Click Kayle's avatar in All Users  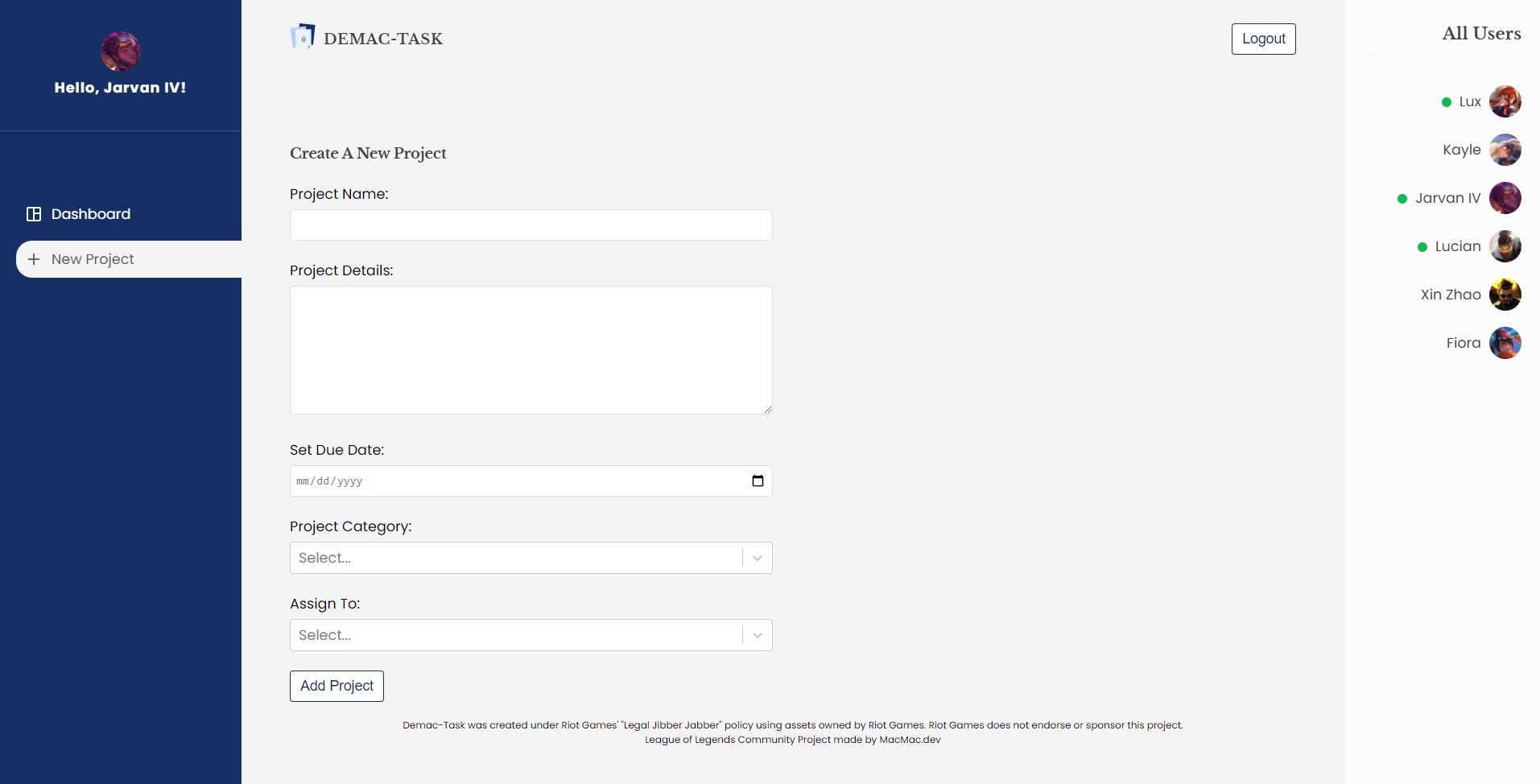[x=1505, y=150]
